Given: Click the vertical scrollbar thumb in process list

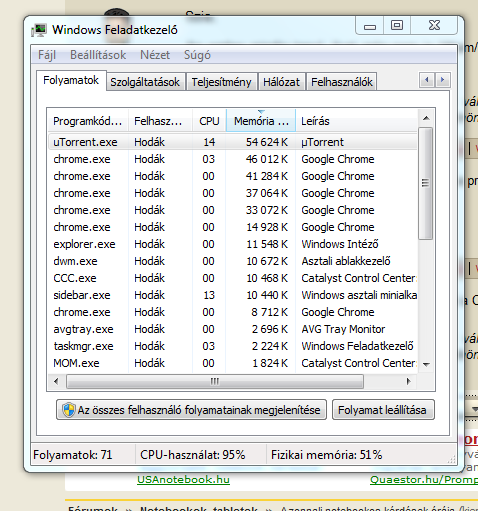Looking at the screenshot, I should tap(426, 184).
